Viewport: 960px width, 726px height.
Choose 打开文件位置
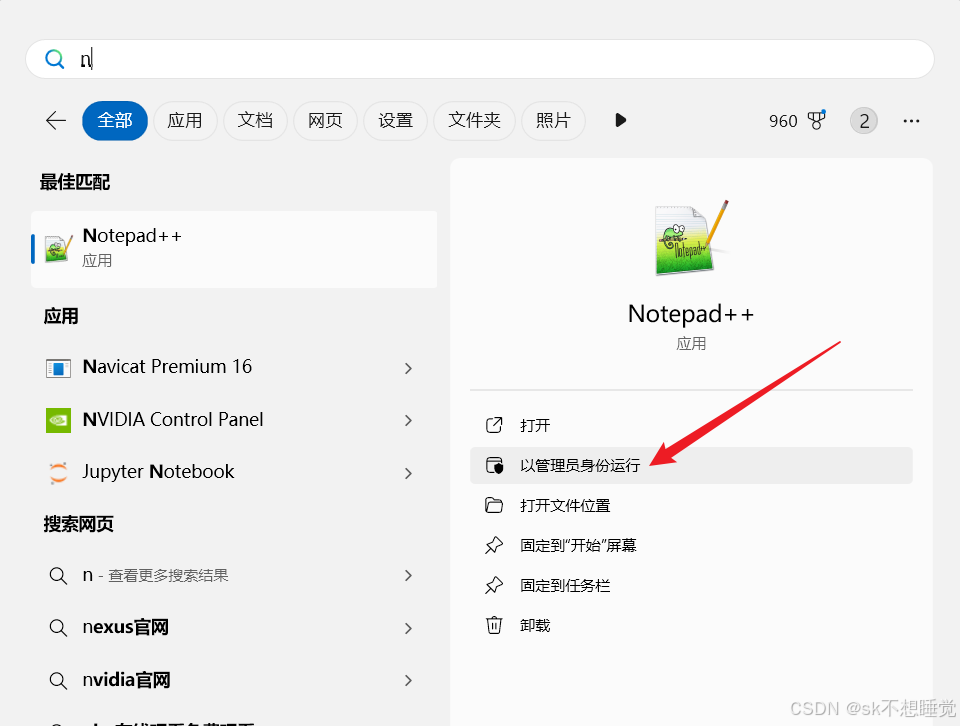[x=691, y=506]
